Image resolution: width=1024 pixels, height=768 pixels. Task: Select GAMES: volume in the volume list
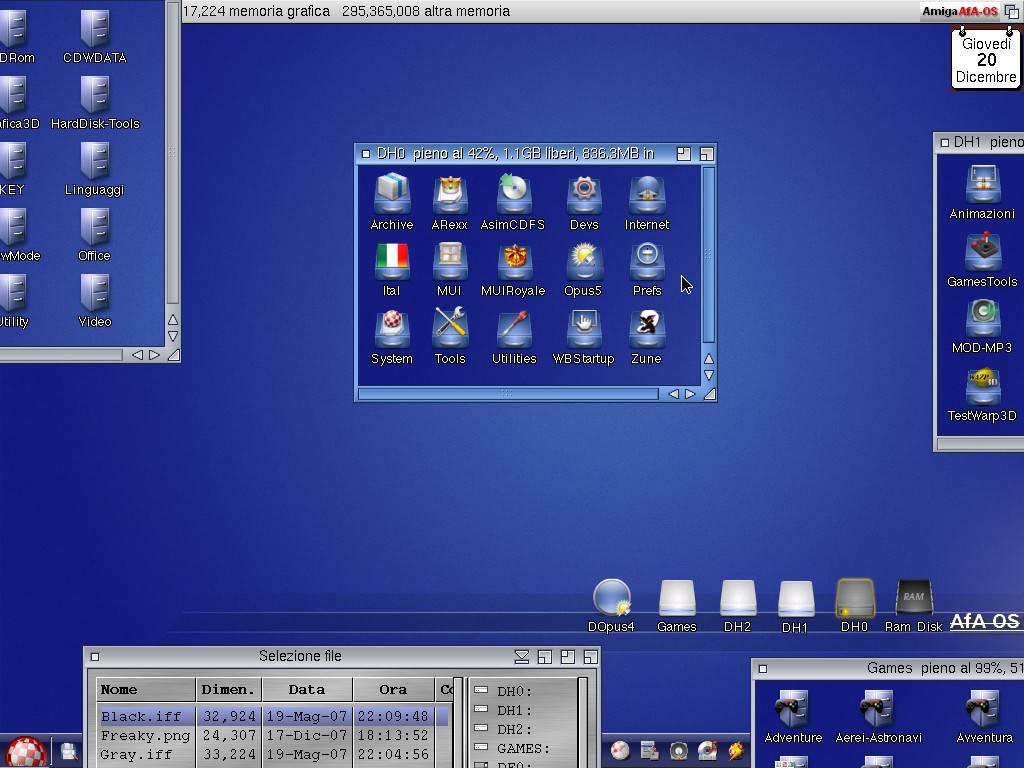pos(523,748)
